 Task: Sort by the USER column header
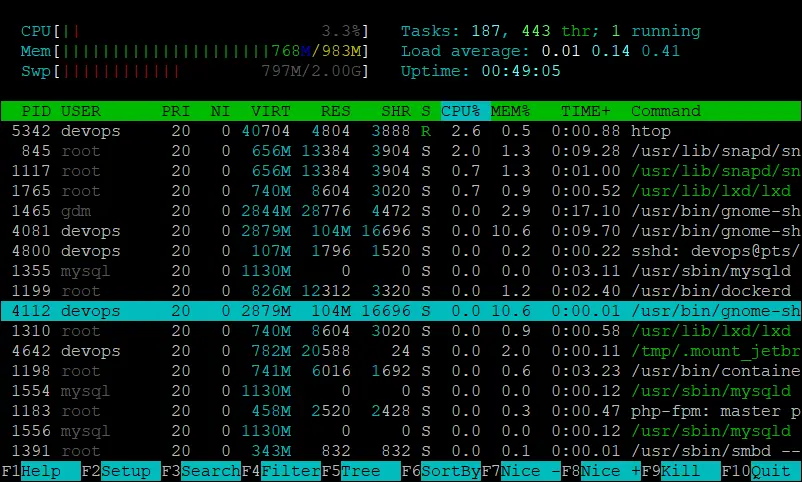click(81, 111)
